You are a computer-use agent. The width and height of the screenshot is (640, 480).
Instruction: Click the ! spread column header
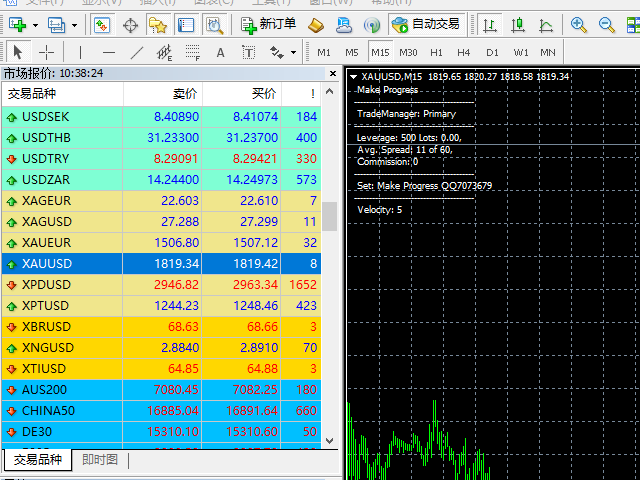click(301, 94)
